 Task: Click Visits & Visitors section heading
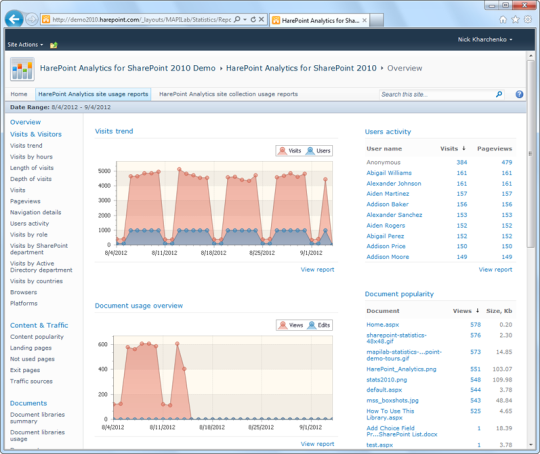(36, 134)
